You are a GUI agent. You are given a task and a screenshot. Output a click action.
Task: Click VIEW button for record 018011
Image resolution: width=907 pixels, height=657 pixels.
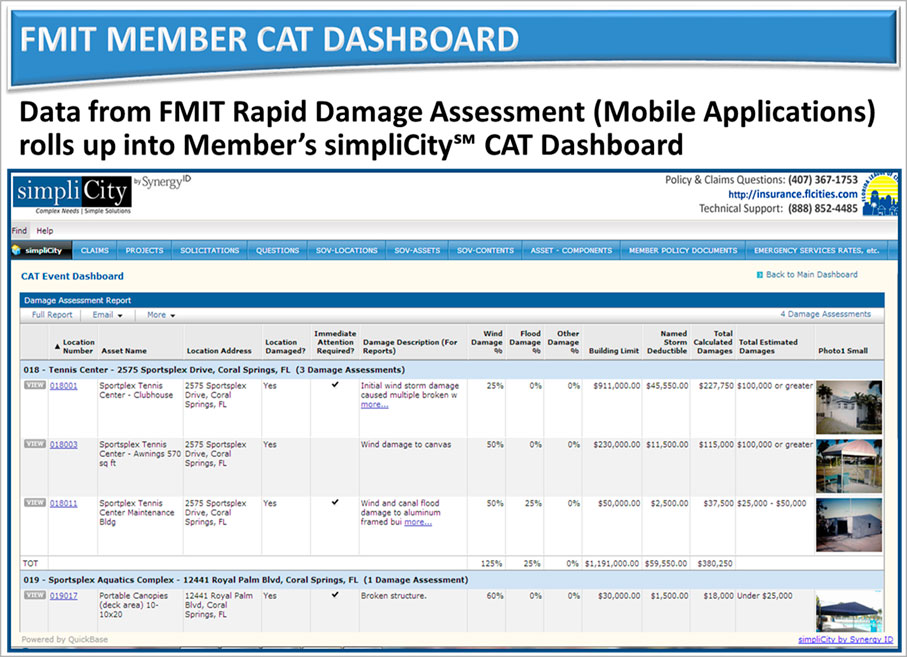click(35, 503)
